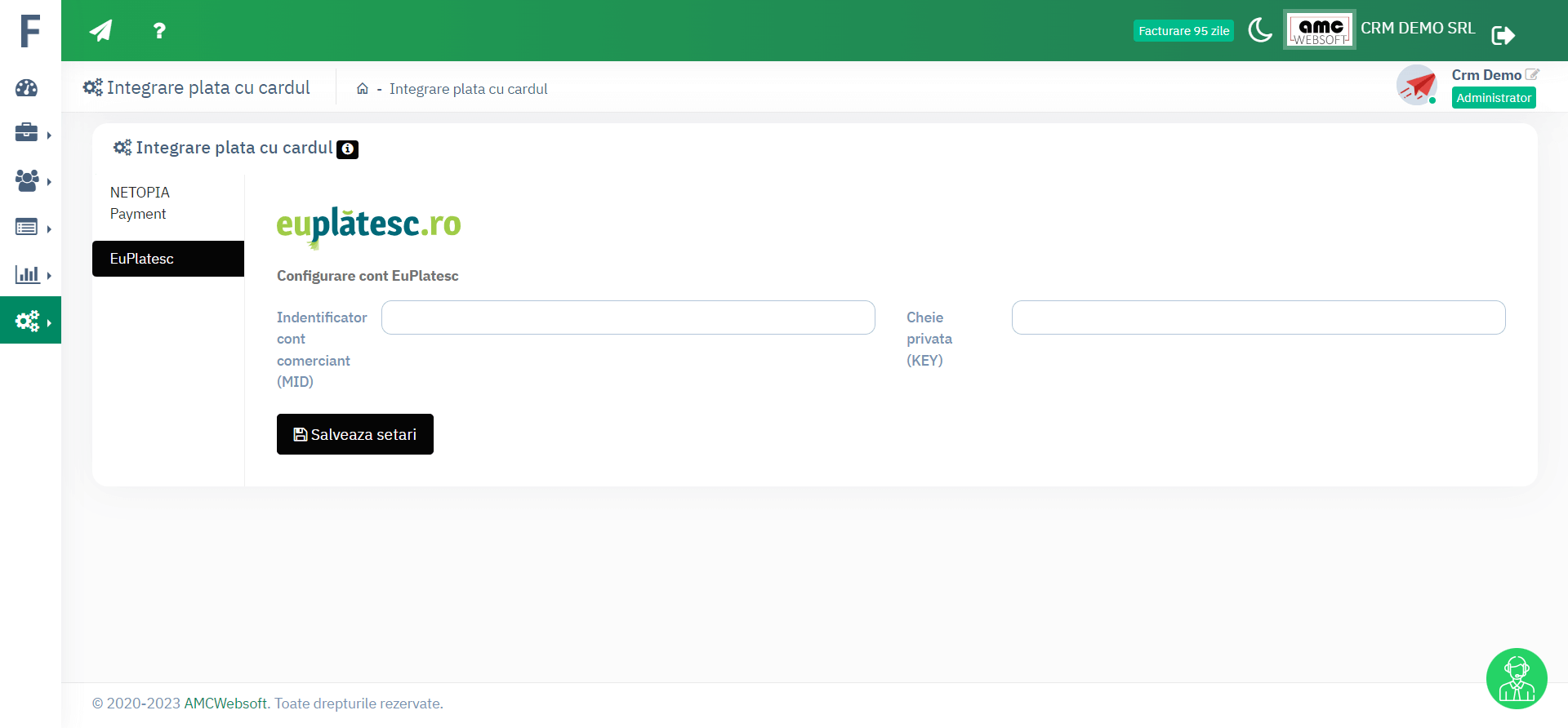This screenshot has height=728, width=1568.
Task: Toggle dark mode with the moon icon
Action: tap(1259, 31)
